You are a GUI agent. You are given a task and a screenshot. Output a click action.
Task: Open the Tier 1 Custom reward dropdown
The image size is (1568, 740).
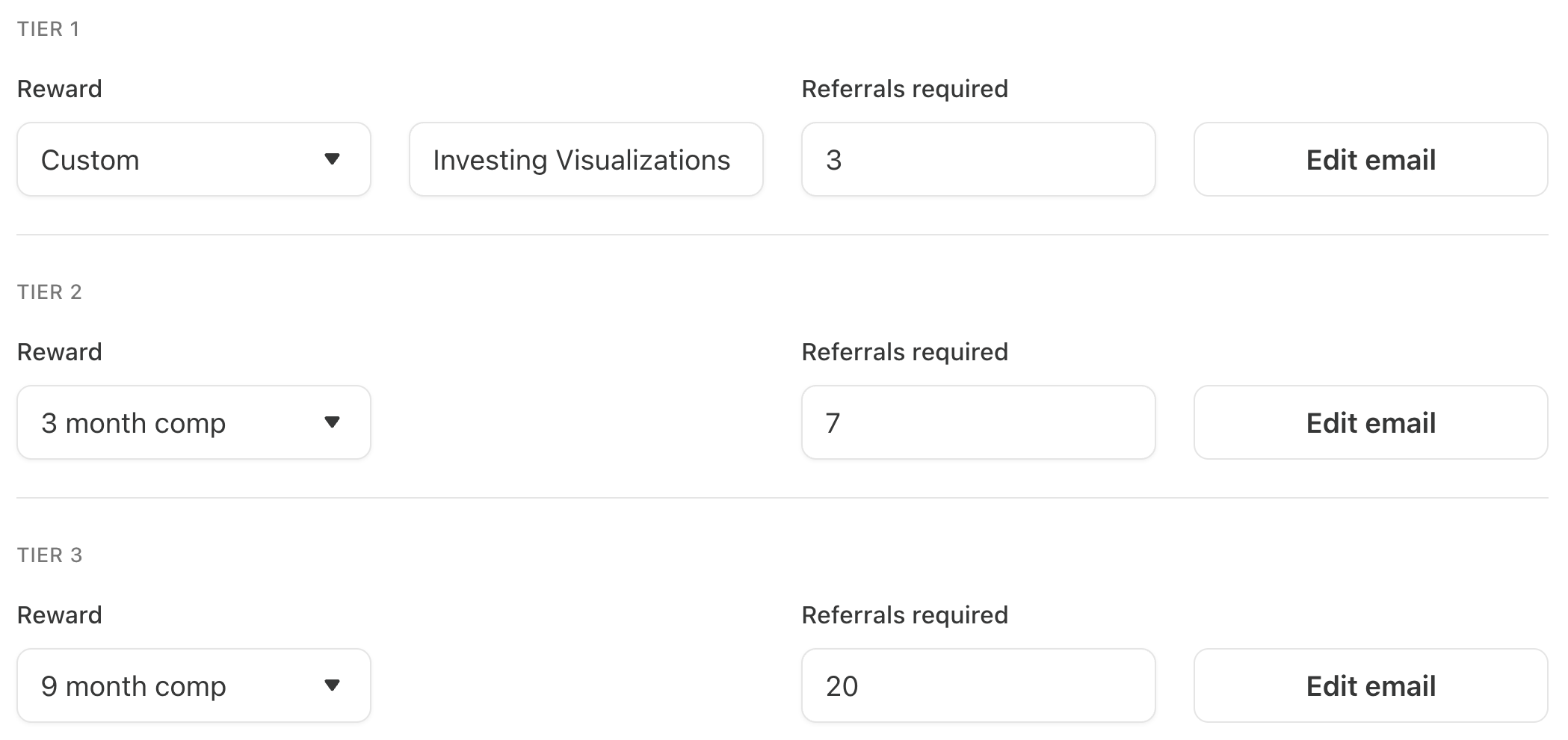pyautogui.click(x=194, y=159)
